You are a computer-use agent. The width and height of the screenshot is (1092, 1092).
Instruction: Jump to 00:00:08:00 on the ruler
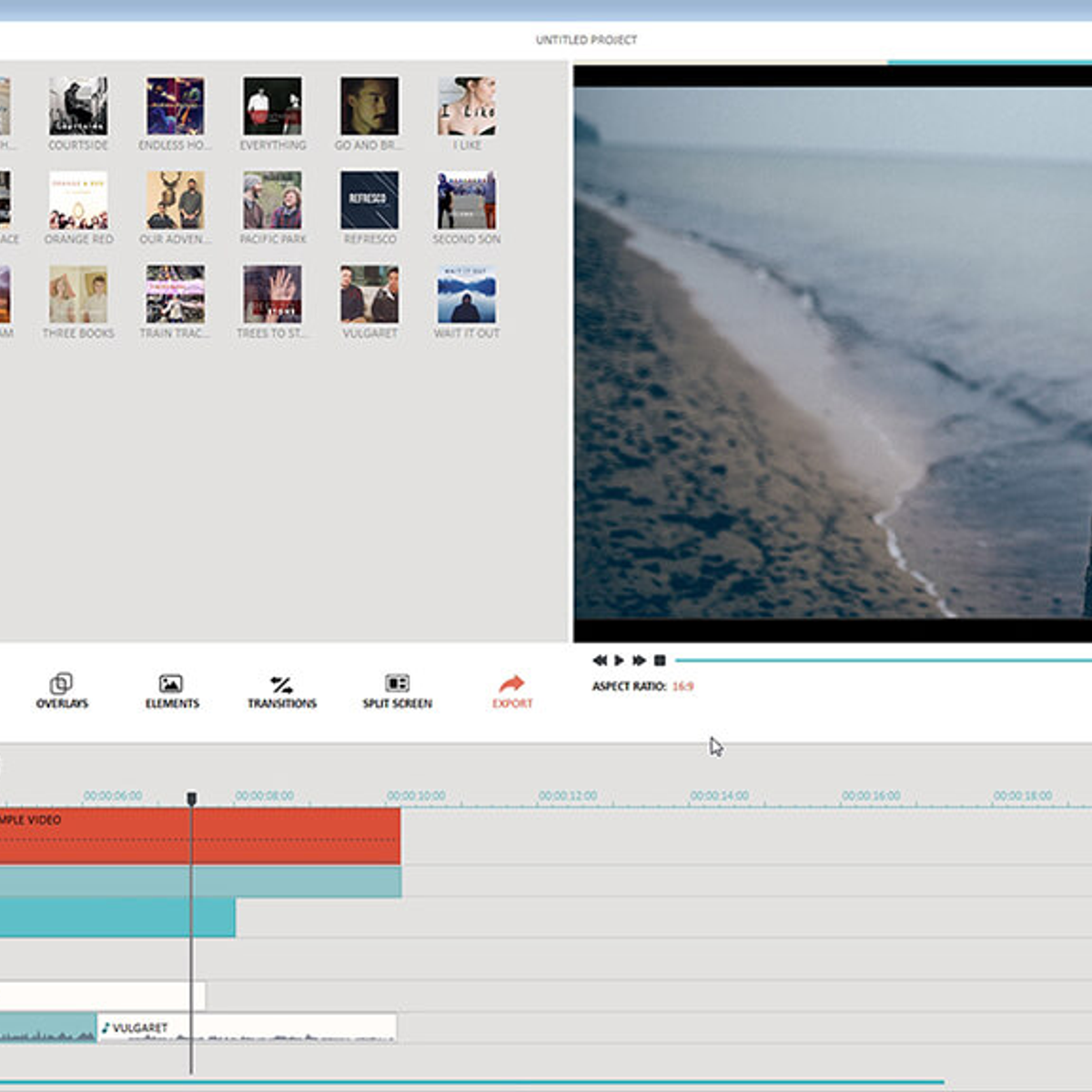(264, 796)
